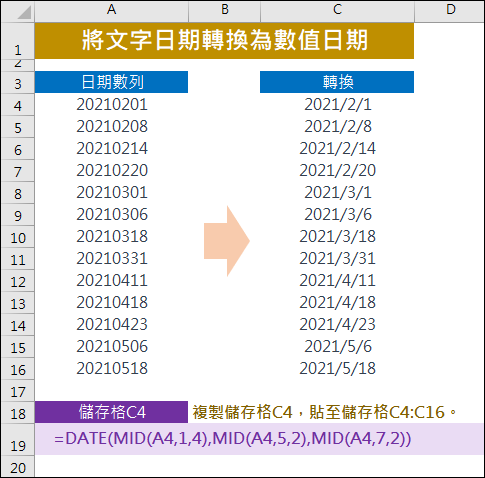Select converted date 2021/5/18
Viewport: 485px width, 478px height.
(337, 369)
